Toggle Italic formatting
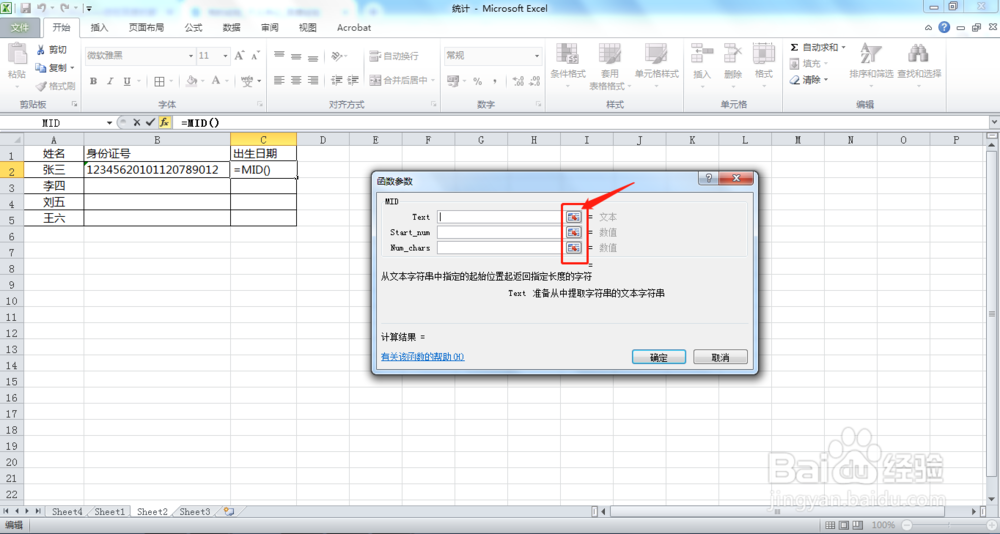Screen dimensions: 1000x534 click(110, 81)
